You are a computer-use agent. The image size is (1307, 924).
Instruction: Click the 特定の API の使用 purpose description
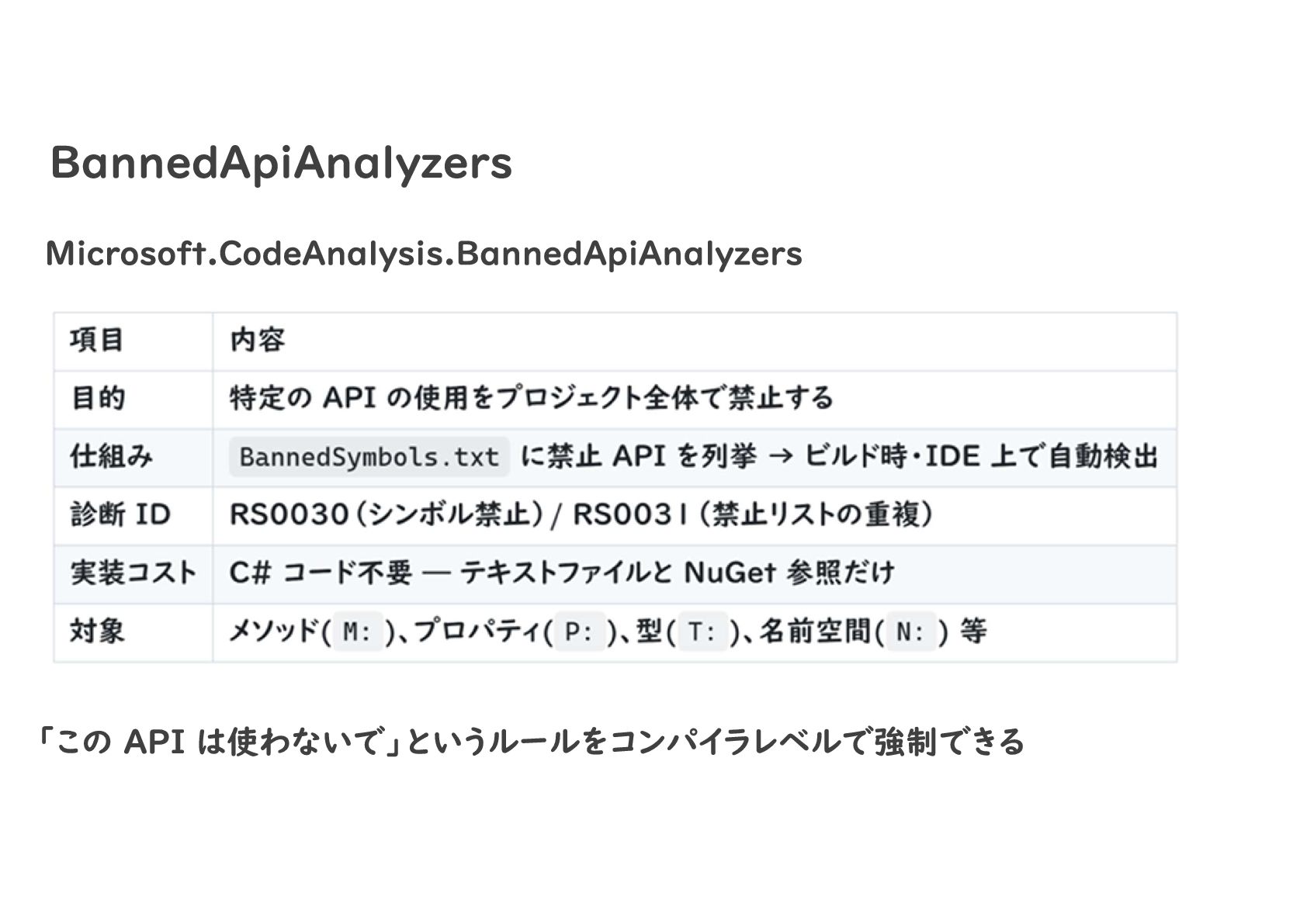click(x=532, y=398)
